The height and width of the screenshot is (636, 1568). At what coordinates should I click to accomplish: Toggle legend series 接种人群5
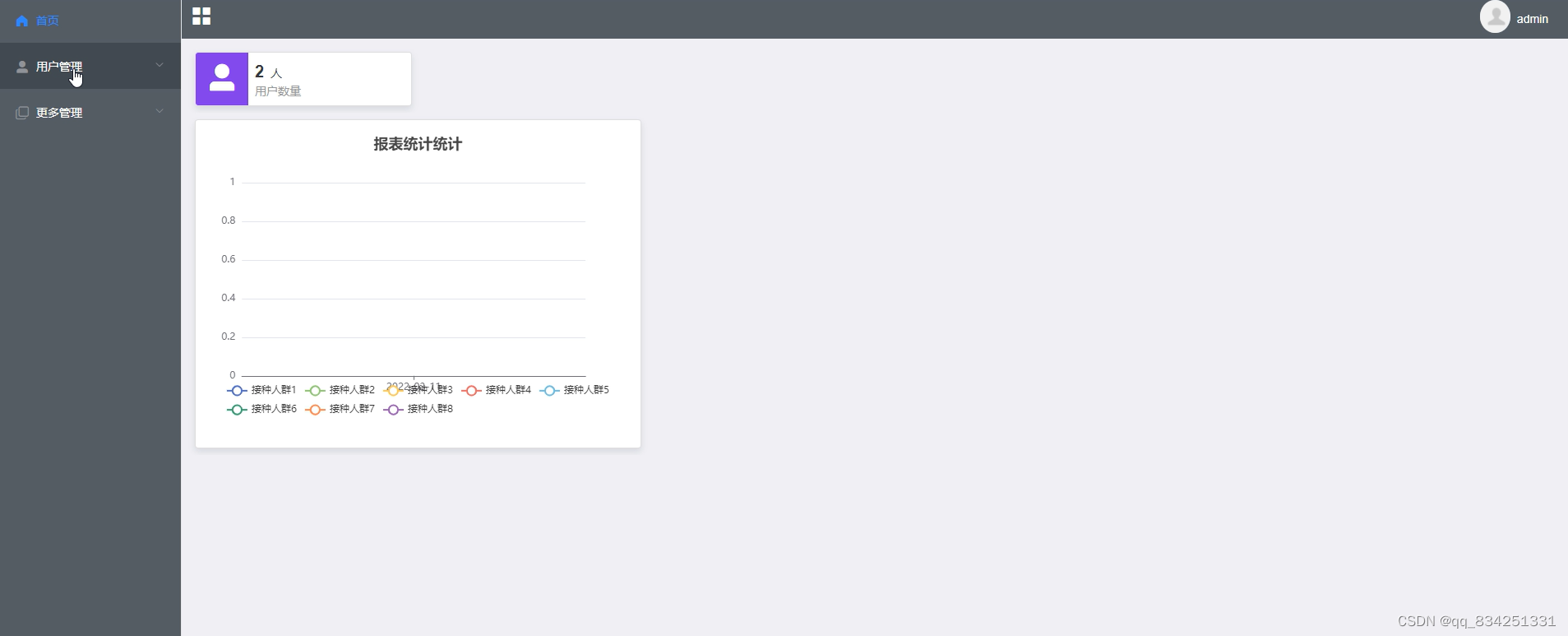pyautogui.click(x=574, y=390)
